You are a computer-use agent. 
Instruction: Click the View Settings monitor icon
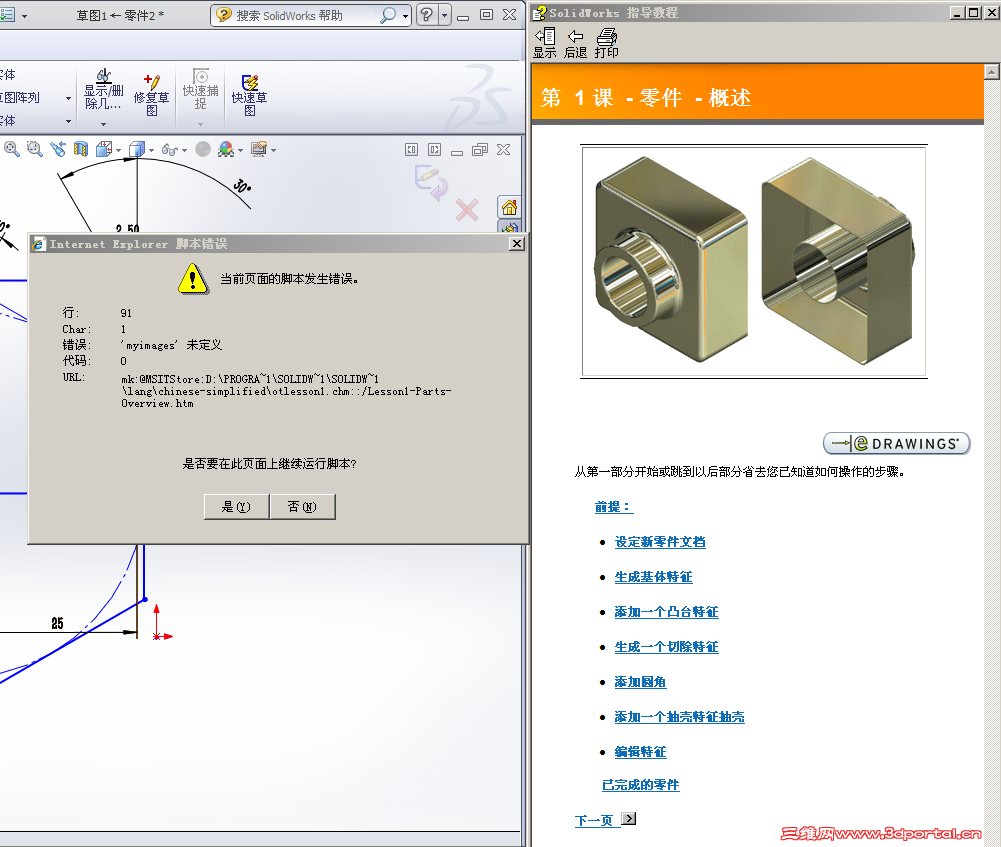click(x=259, y=149)
